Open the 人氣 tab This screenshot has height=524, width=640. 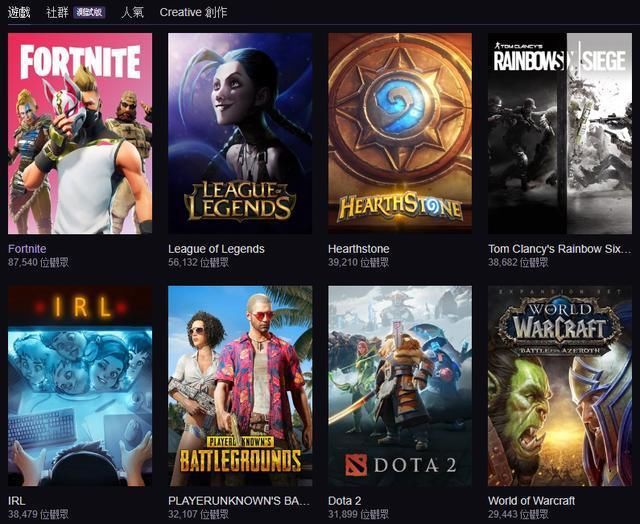pyautogui.click(x=133, y=12)
